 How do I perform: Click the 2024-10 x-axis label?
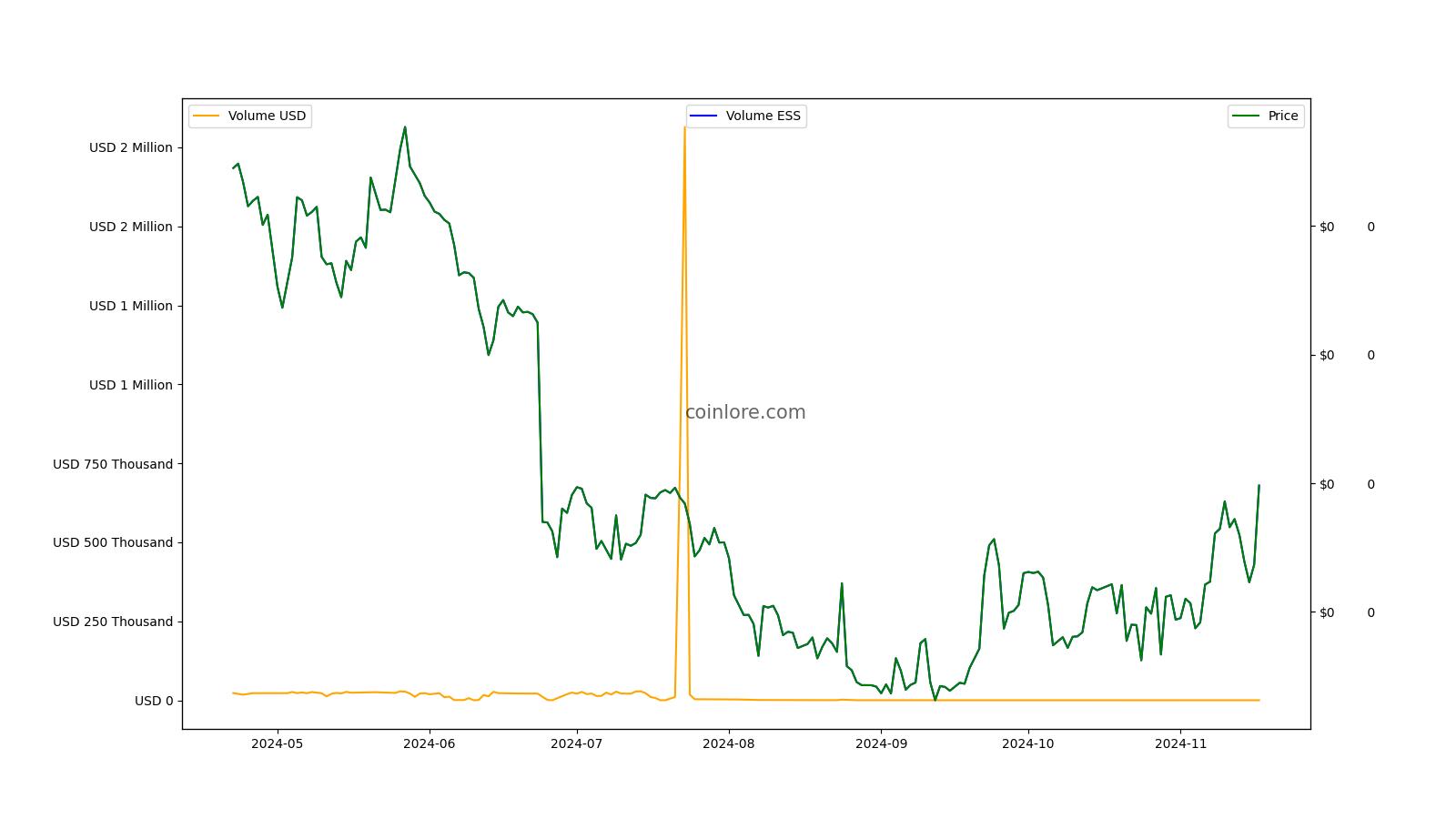[x=1028, y=743]
